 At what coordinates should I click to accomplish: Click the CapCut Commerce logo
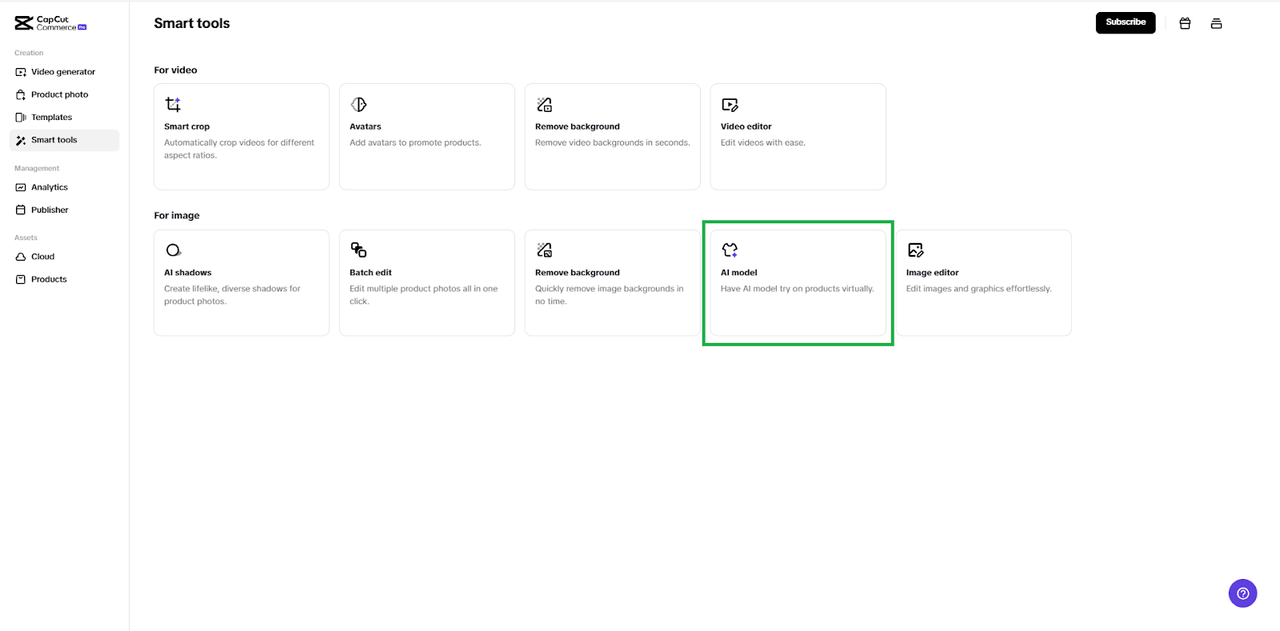[51, 23]
